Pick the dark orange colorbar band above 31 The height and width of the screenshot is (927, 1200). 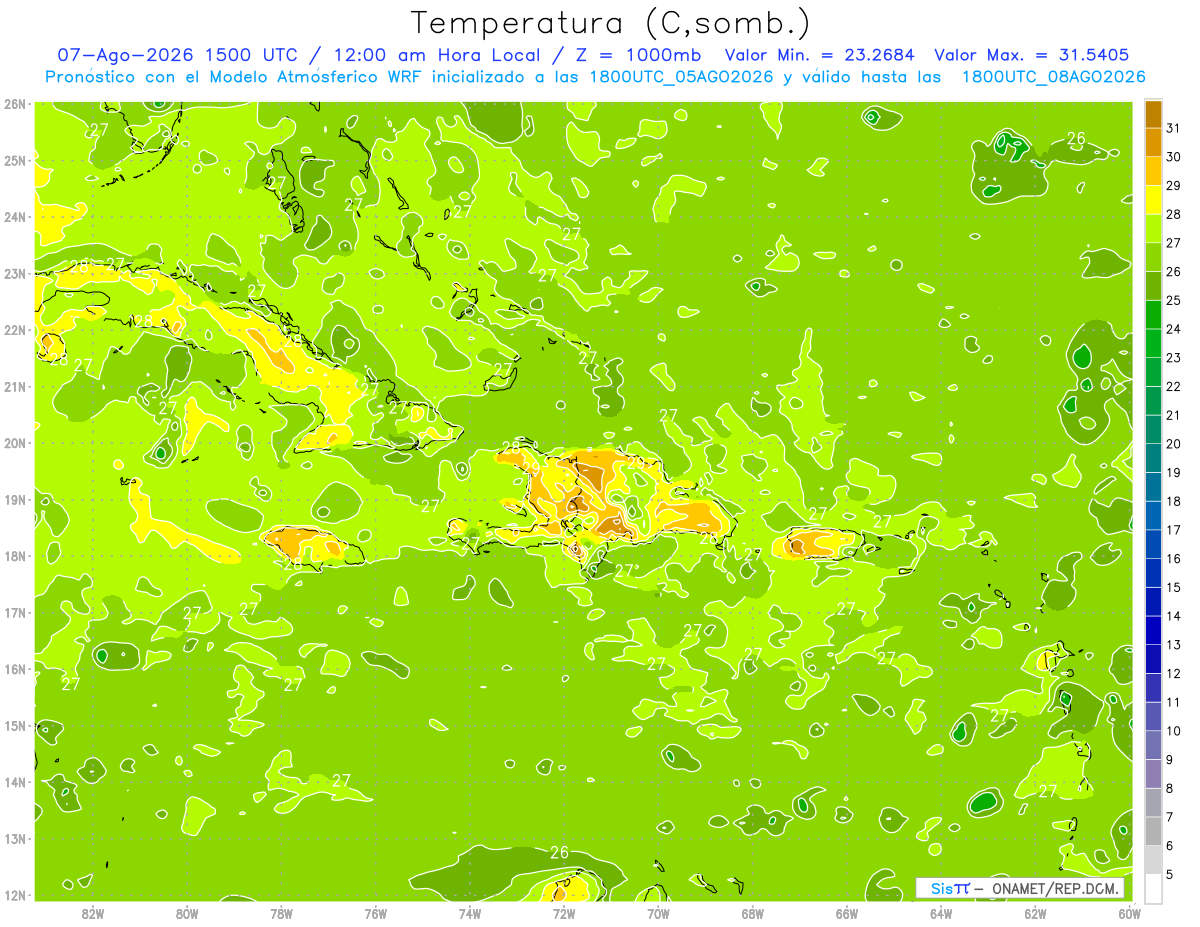[1153, 114]
